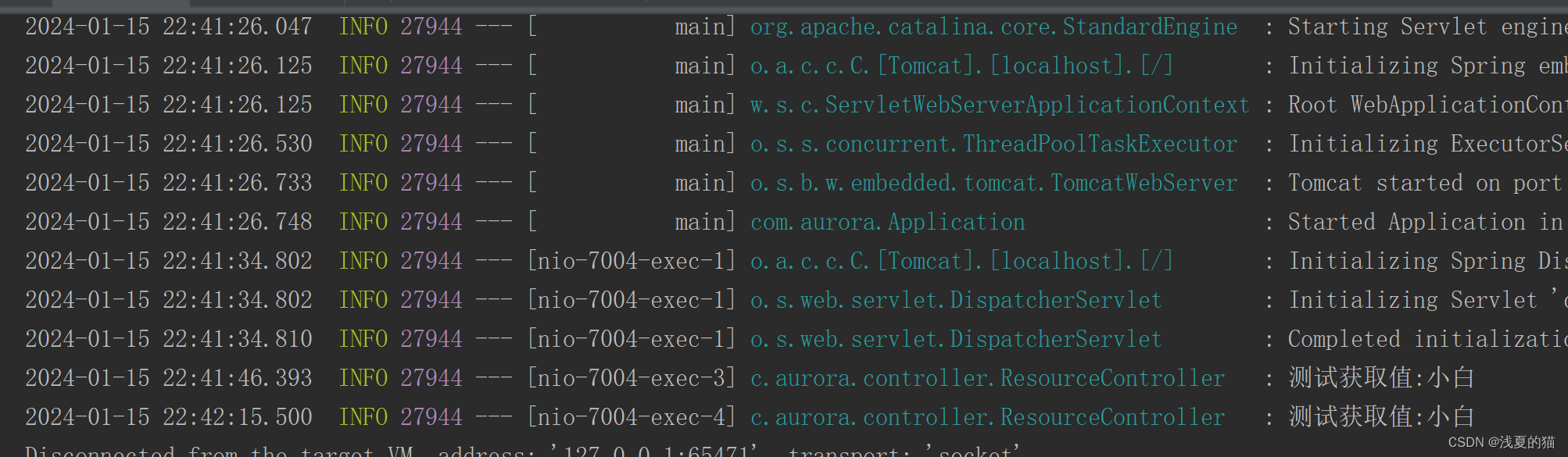Click the [Tomcat].[localhost].[/] logger at 22:41:26.125

pyautogui.click(x=962, y=66)
